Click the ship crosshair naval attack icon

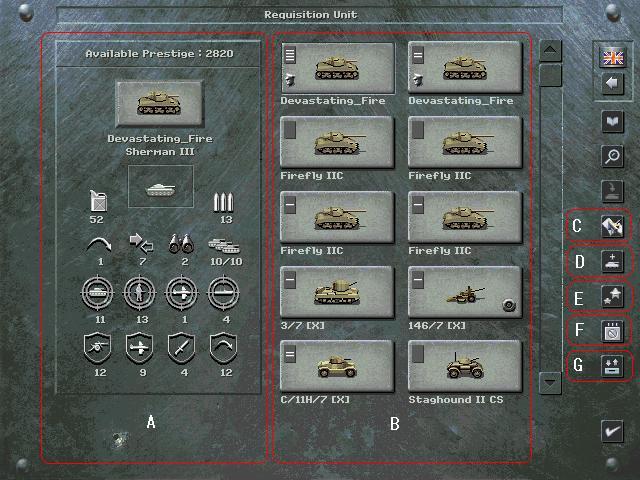click(223, 293)
